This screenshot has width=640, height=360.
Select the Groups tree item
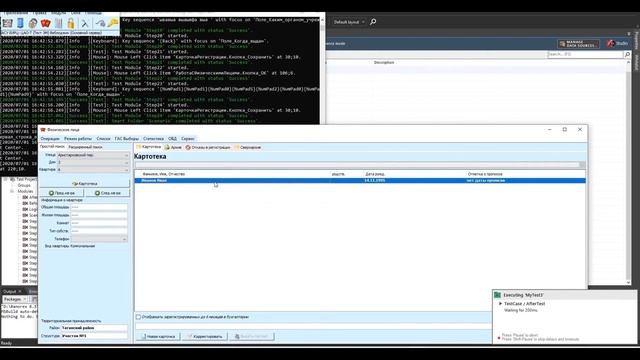click(x=24, y=185)
